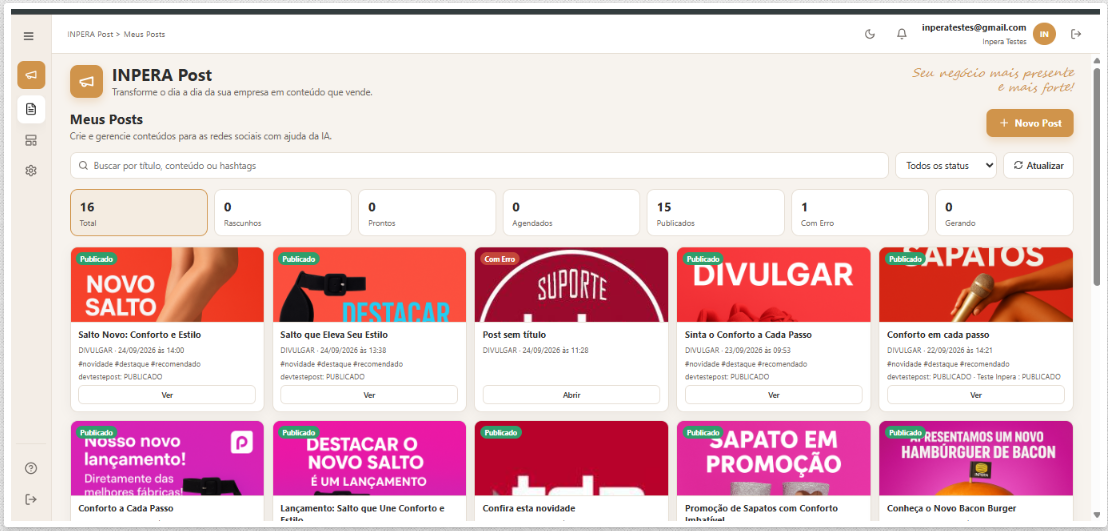Select the Publicados 15 filter card
This screenshot has width=1108, height=531.
(x=715, y=213)
